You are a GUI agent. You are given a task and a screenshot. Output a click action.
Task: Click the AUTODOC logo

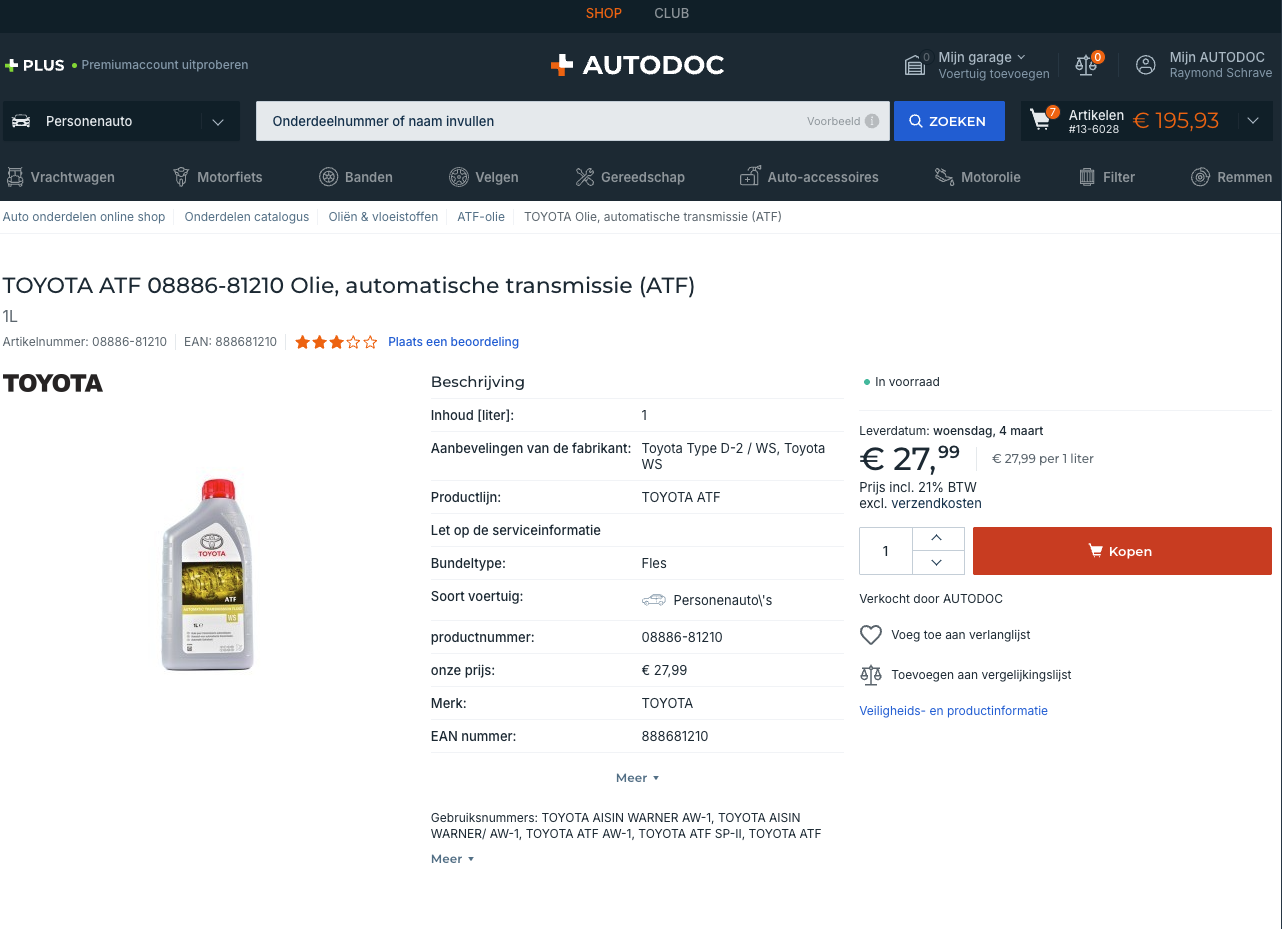click(x=638, y=65)
